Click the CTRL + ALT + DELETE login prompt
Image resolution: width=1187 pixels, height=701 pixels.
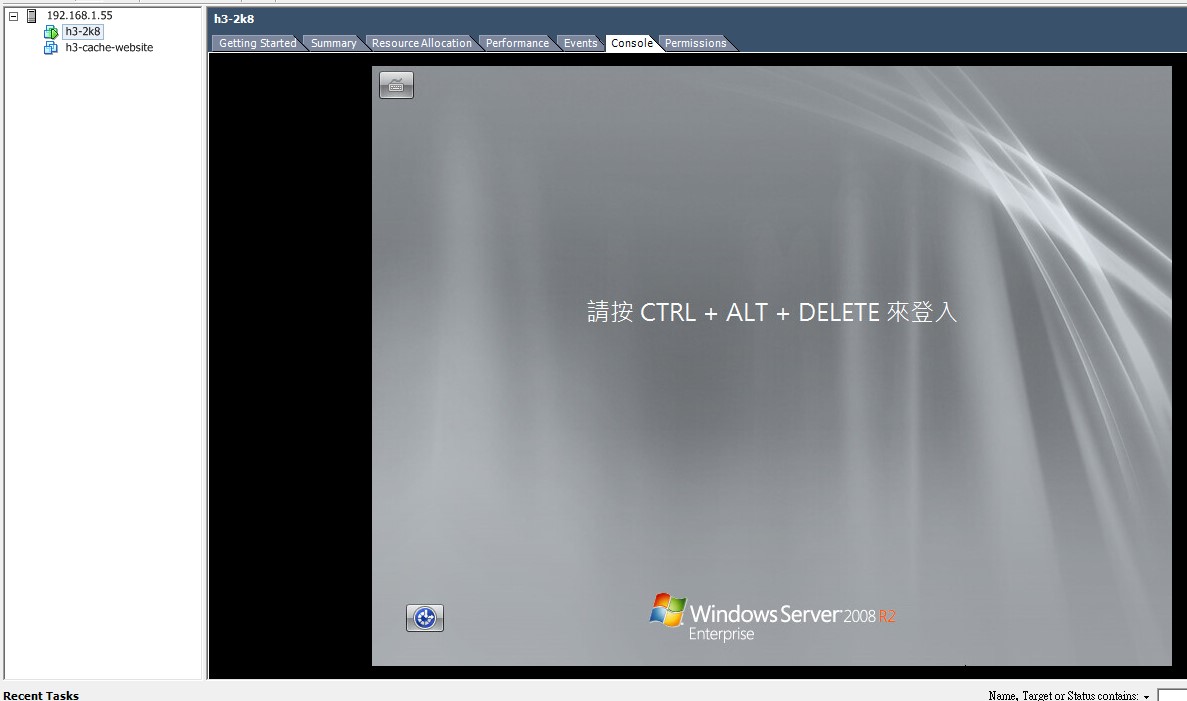(x=771, y=312)
